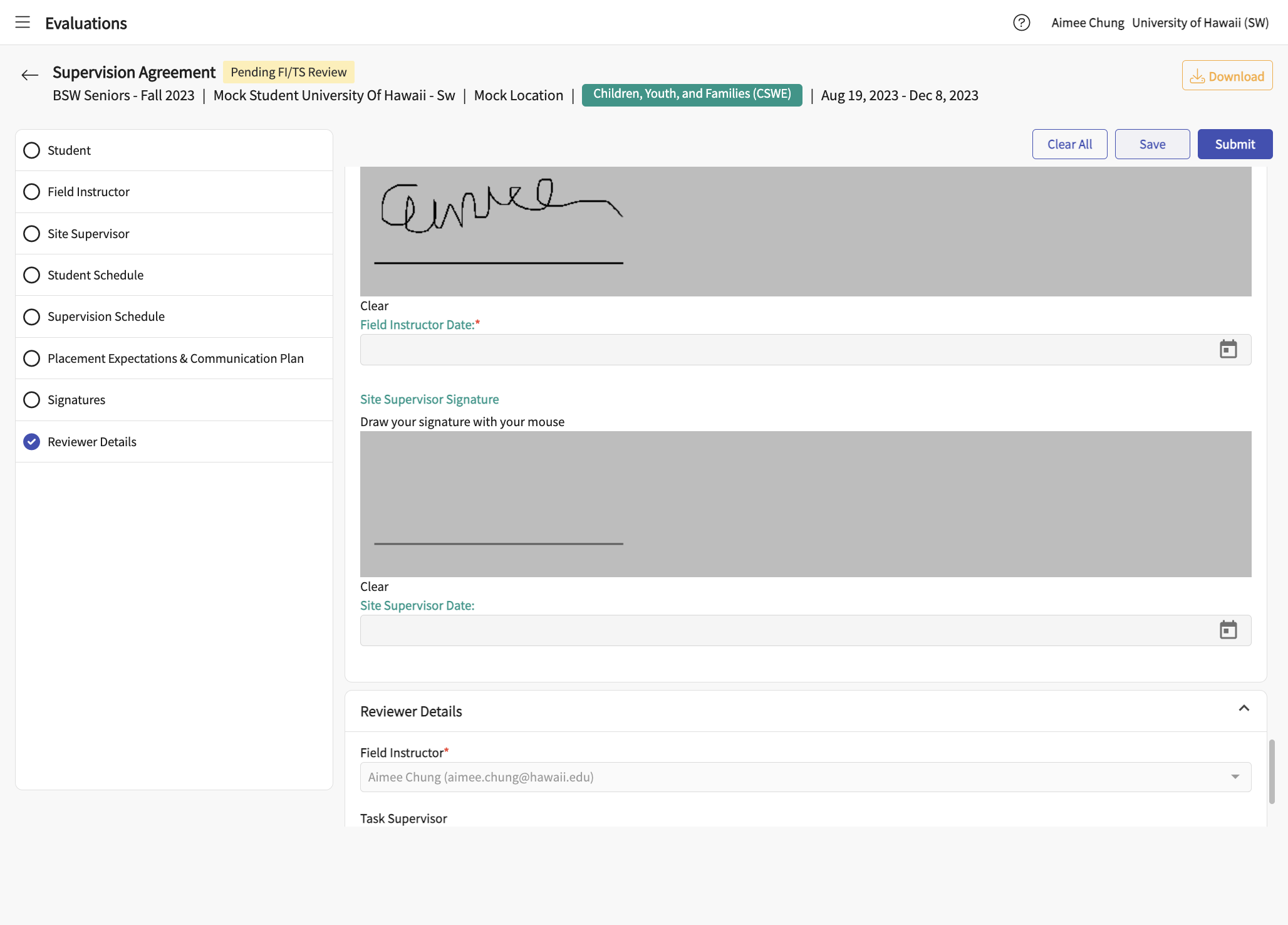This screenshot has height=925, width=1288.
Task: Open the hamburger navigation menu
Action: (23, 23)
